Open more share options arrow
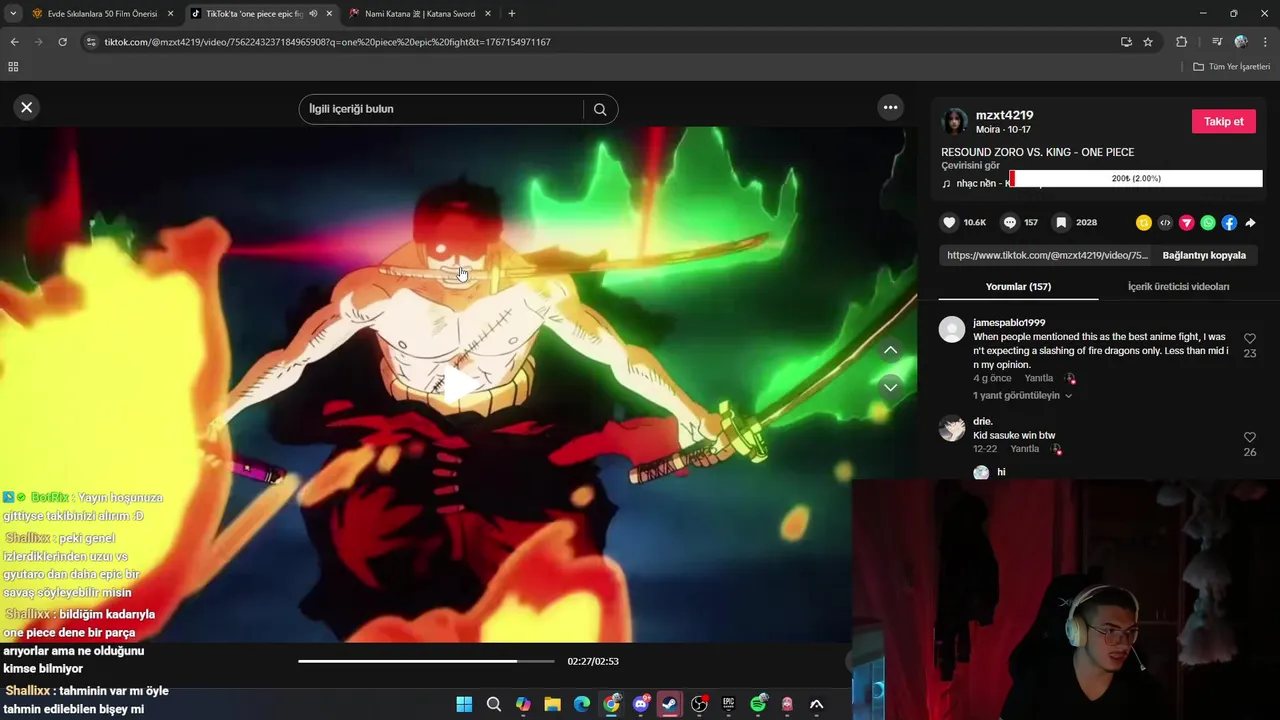1280x720 pixels. point(1250,222)
